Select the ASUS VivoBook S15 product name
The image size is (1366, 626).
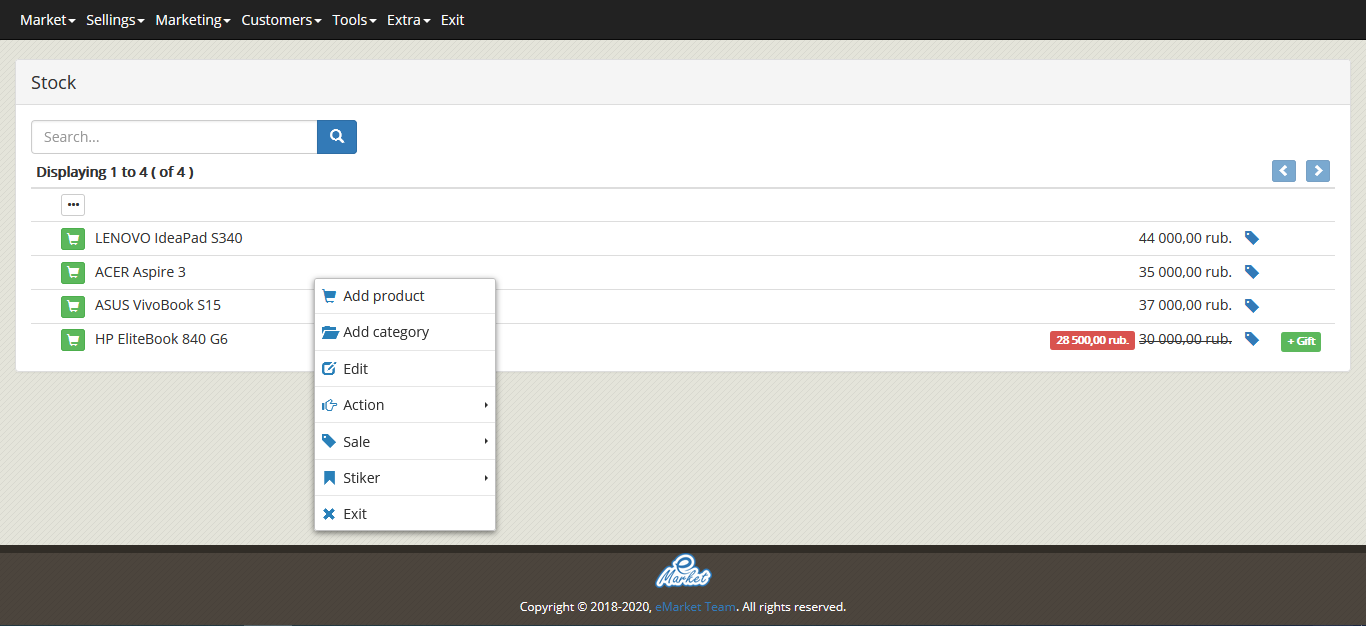[x=158, y=305]
